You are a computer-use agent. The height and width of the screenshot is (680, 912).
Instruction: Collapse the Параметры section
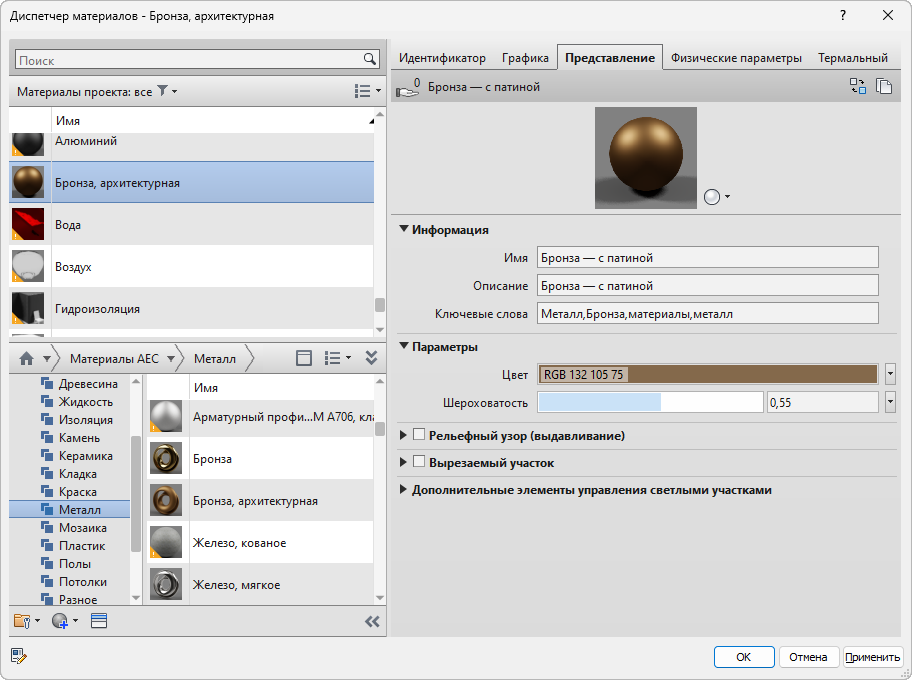[x=404, y=346]
